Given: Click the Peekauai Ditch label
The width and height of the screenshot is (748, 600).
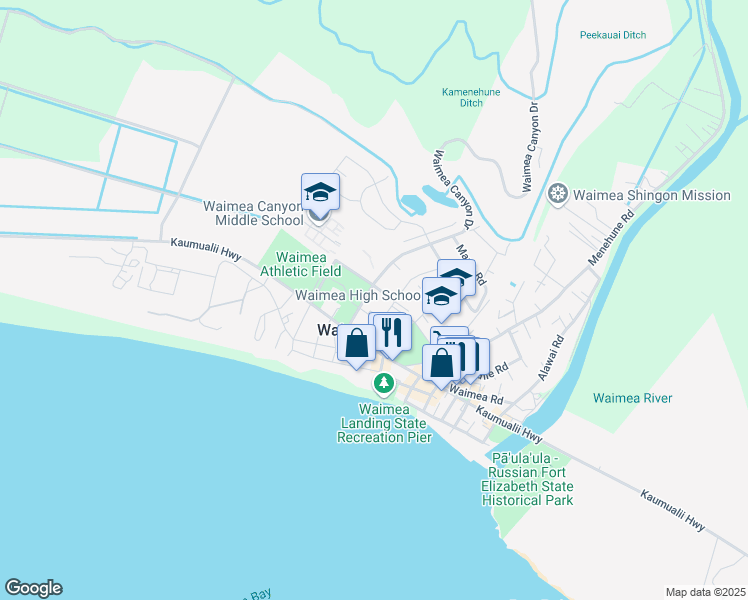Looking at the screenshot, I should tap(613, 35).
